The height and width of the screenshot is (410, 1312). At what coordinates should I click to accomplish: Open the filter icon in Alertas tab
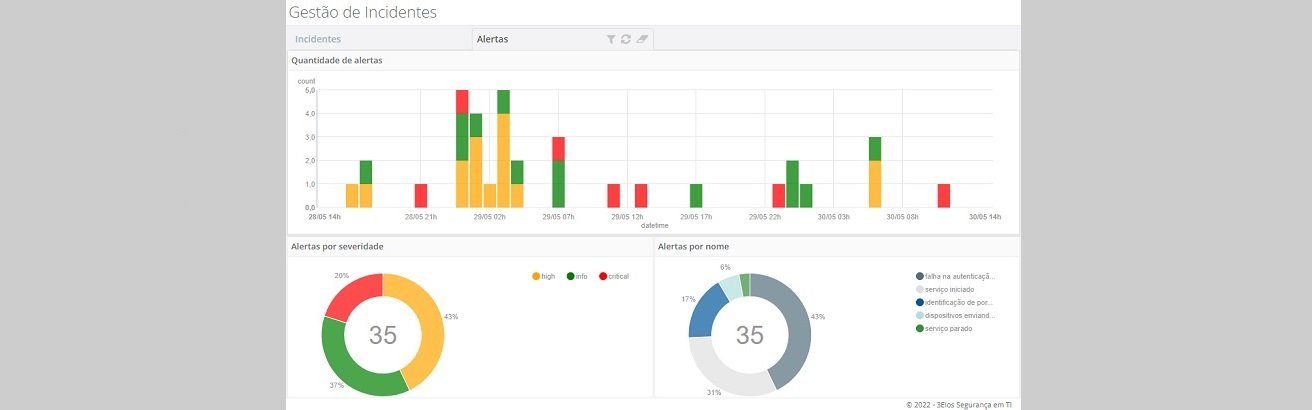tap(611, 39)
